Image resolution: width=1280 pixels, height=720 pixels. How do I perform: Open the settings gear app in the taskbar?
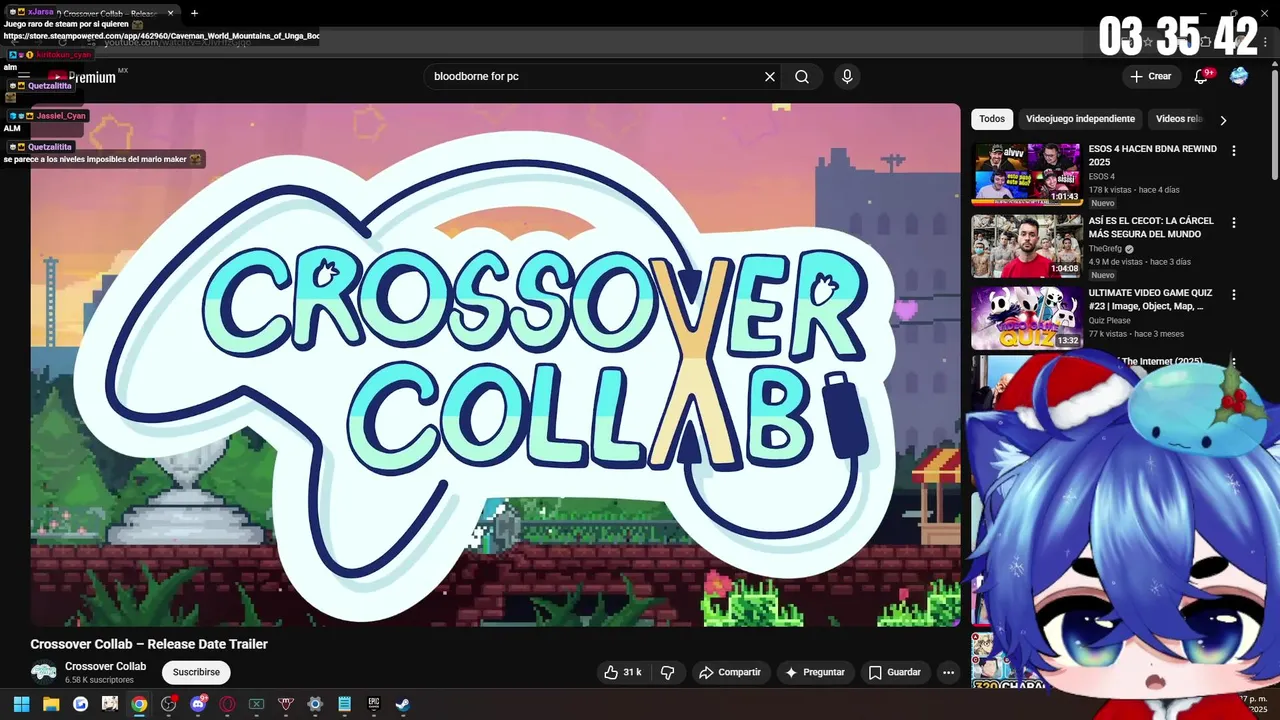click(x=315, y=704)
